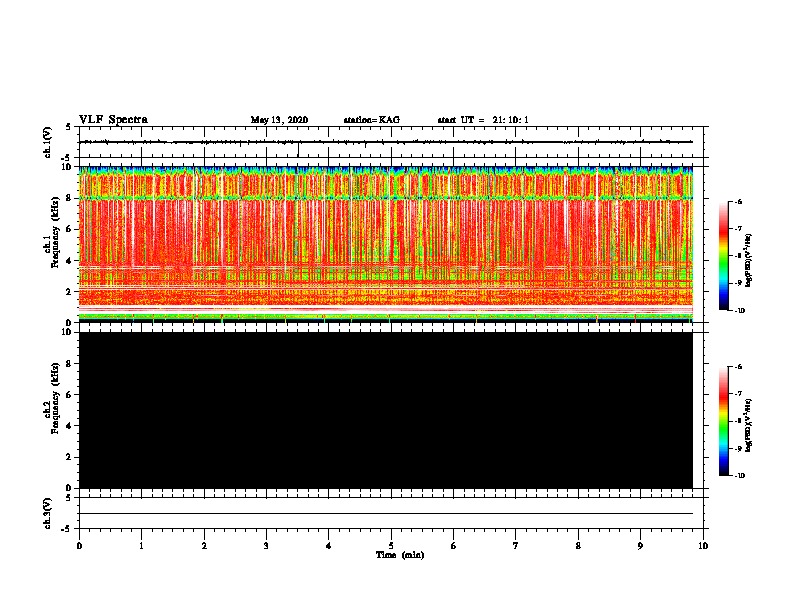The image size is (792, 612).
Task: Click the ch.2 color scale bar
Action: click(x=723, y=421)
